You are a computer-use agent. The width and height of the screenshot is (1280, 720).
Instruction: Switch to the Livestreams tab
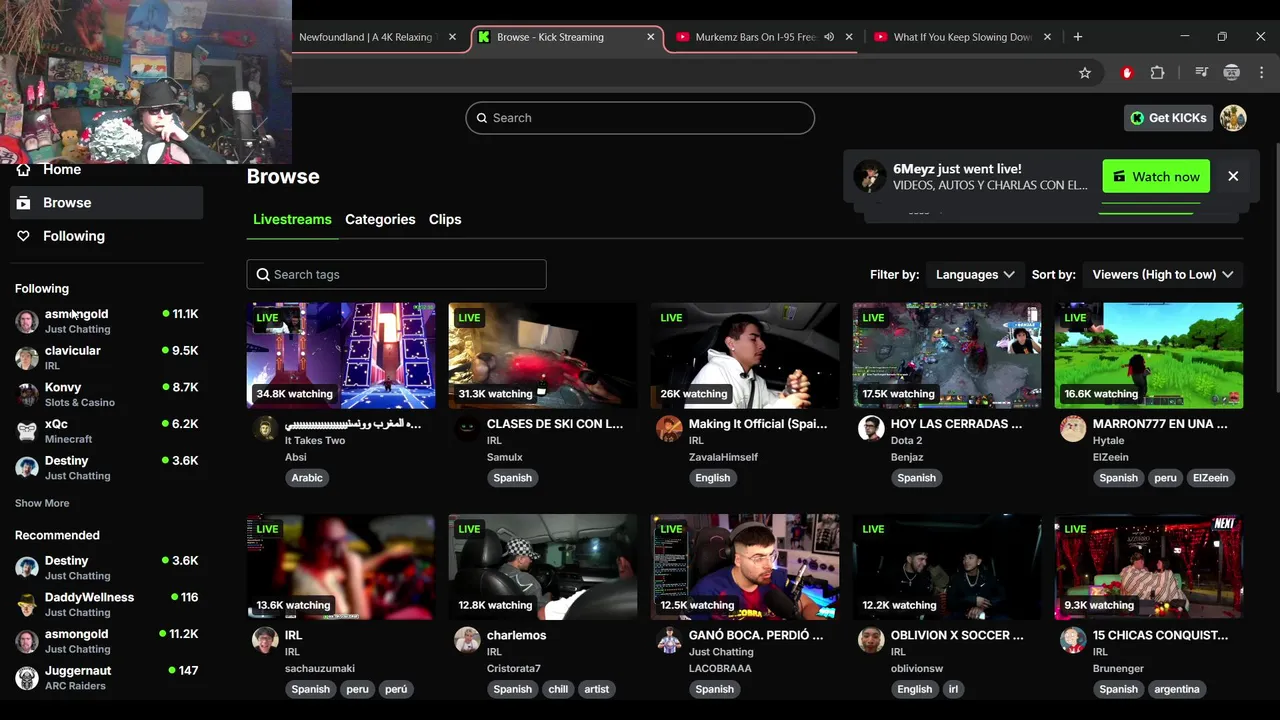point(292,219)
